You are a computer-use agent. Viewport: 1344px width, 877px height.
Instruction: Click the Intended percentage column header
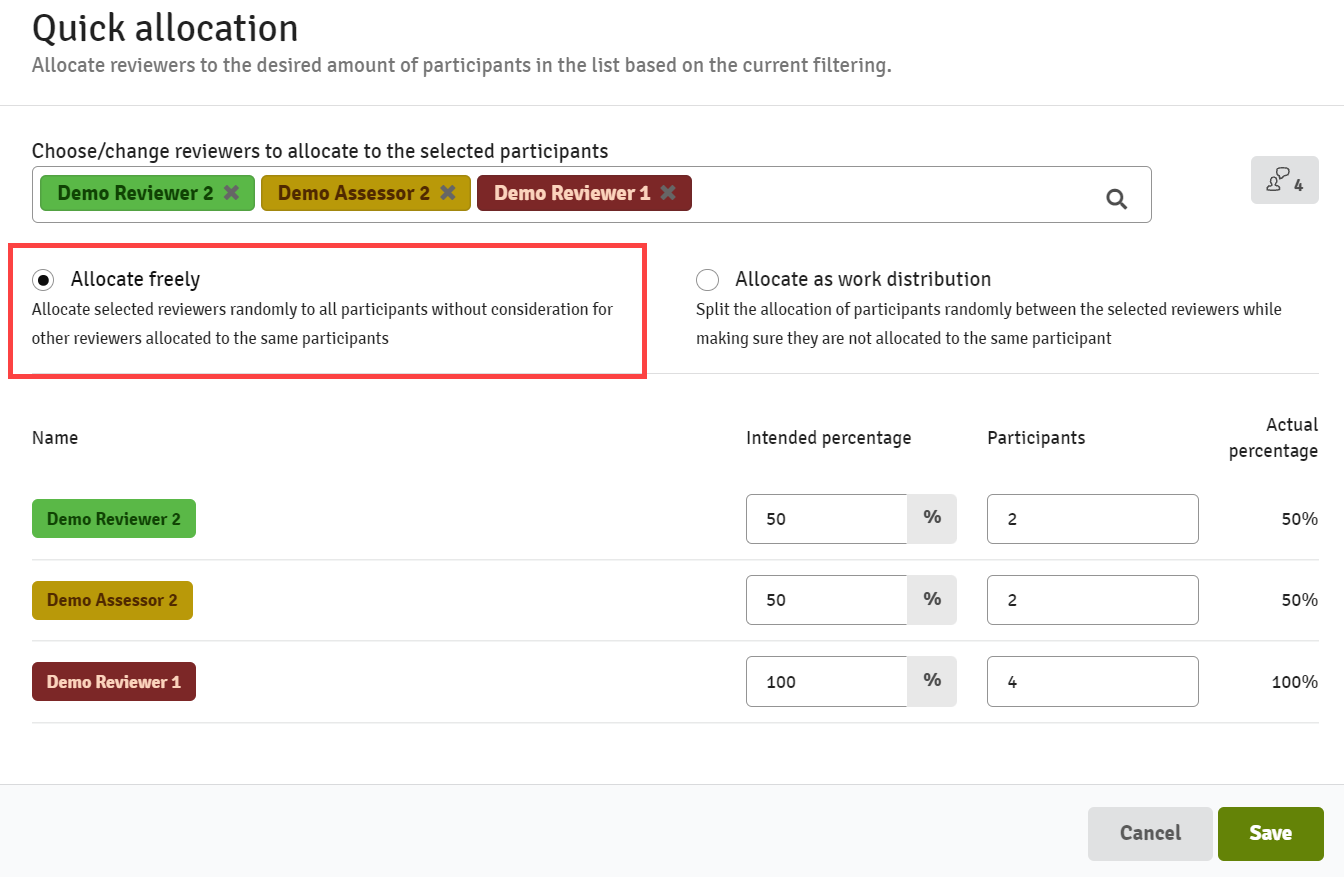[x=829, y=438]
